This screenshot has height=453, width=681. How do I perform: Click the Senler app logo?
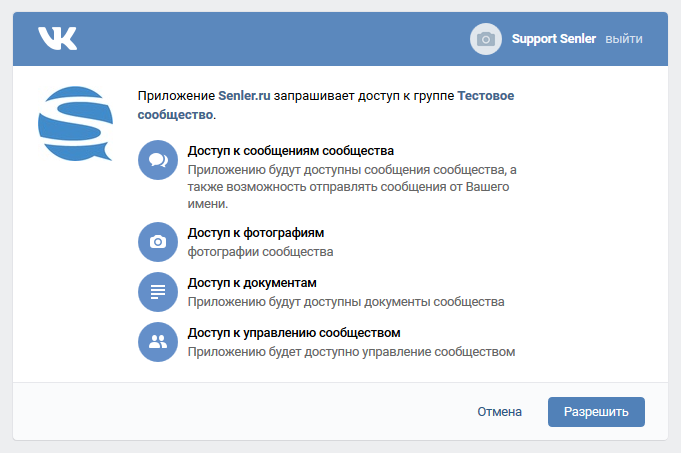75,125
